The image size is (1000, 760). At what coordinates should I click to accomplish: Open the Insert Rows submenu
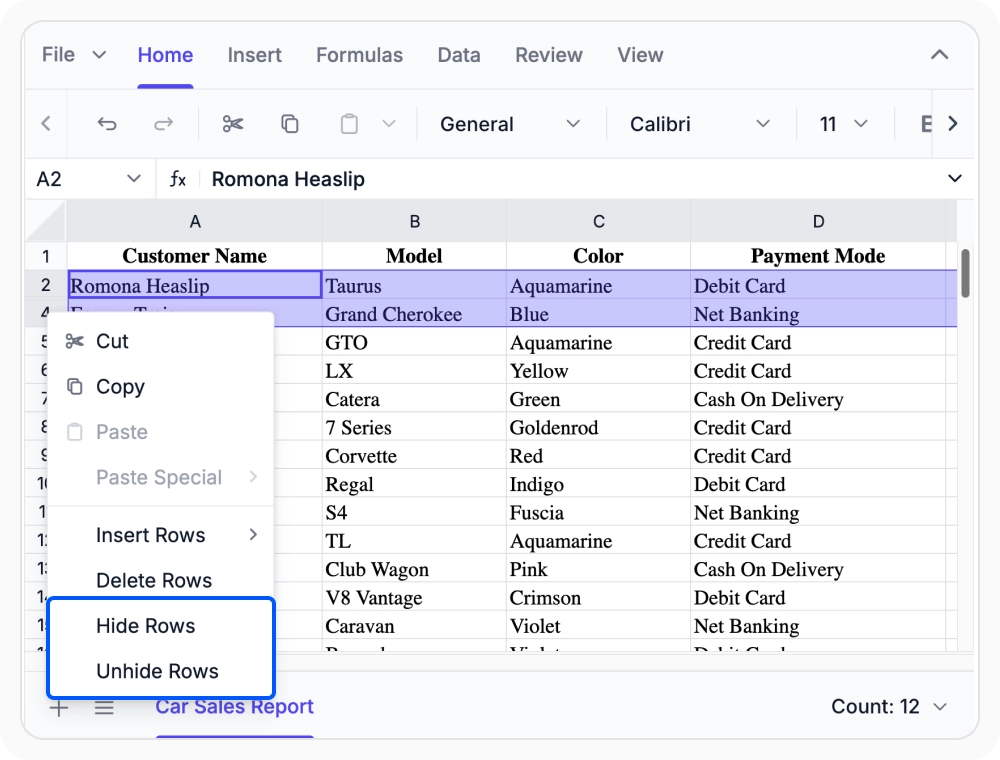pyautogui.click(x=161, y=535)
